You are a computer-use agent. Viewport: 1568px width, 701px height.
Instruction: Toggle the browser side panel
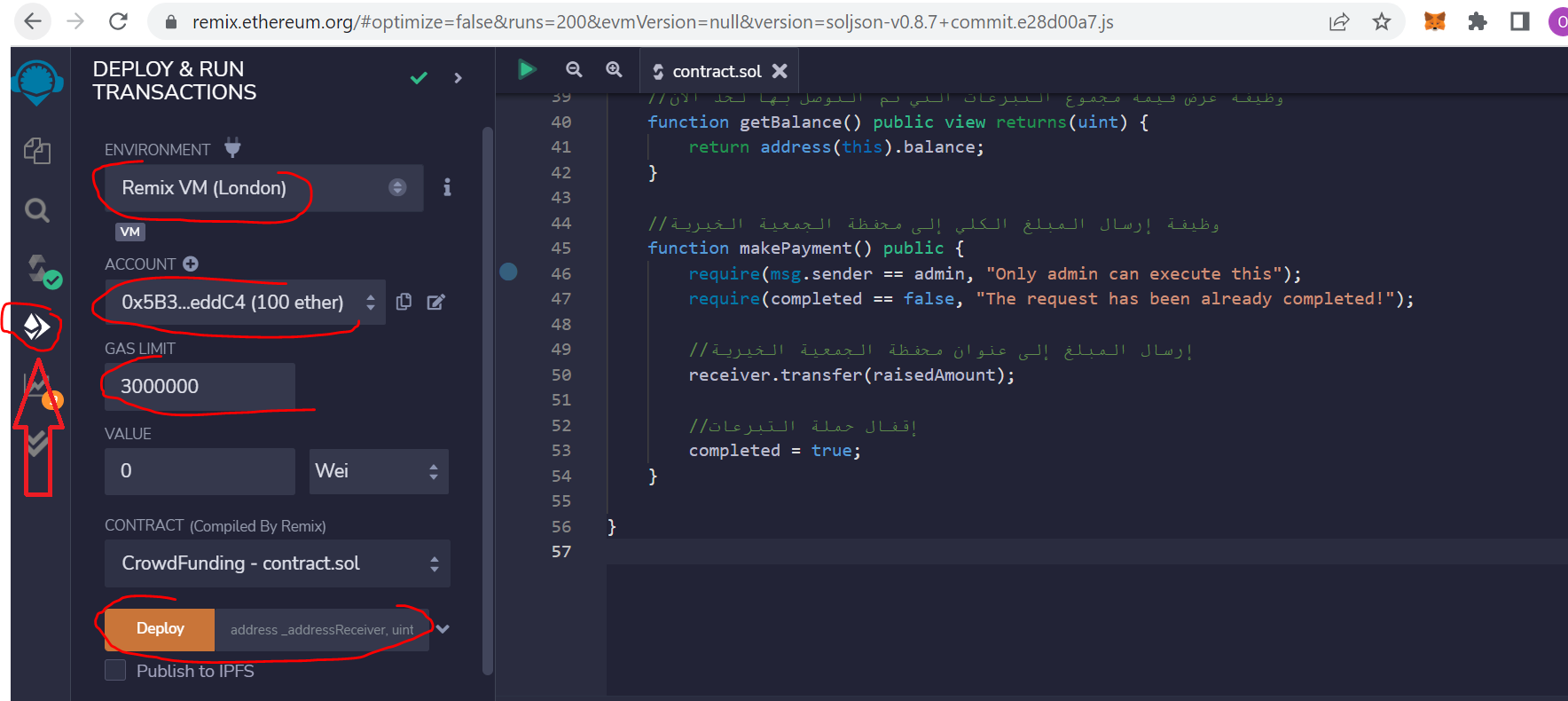(1520, 21)
